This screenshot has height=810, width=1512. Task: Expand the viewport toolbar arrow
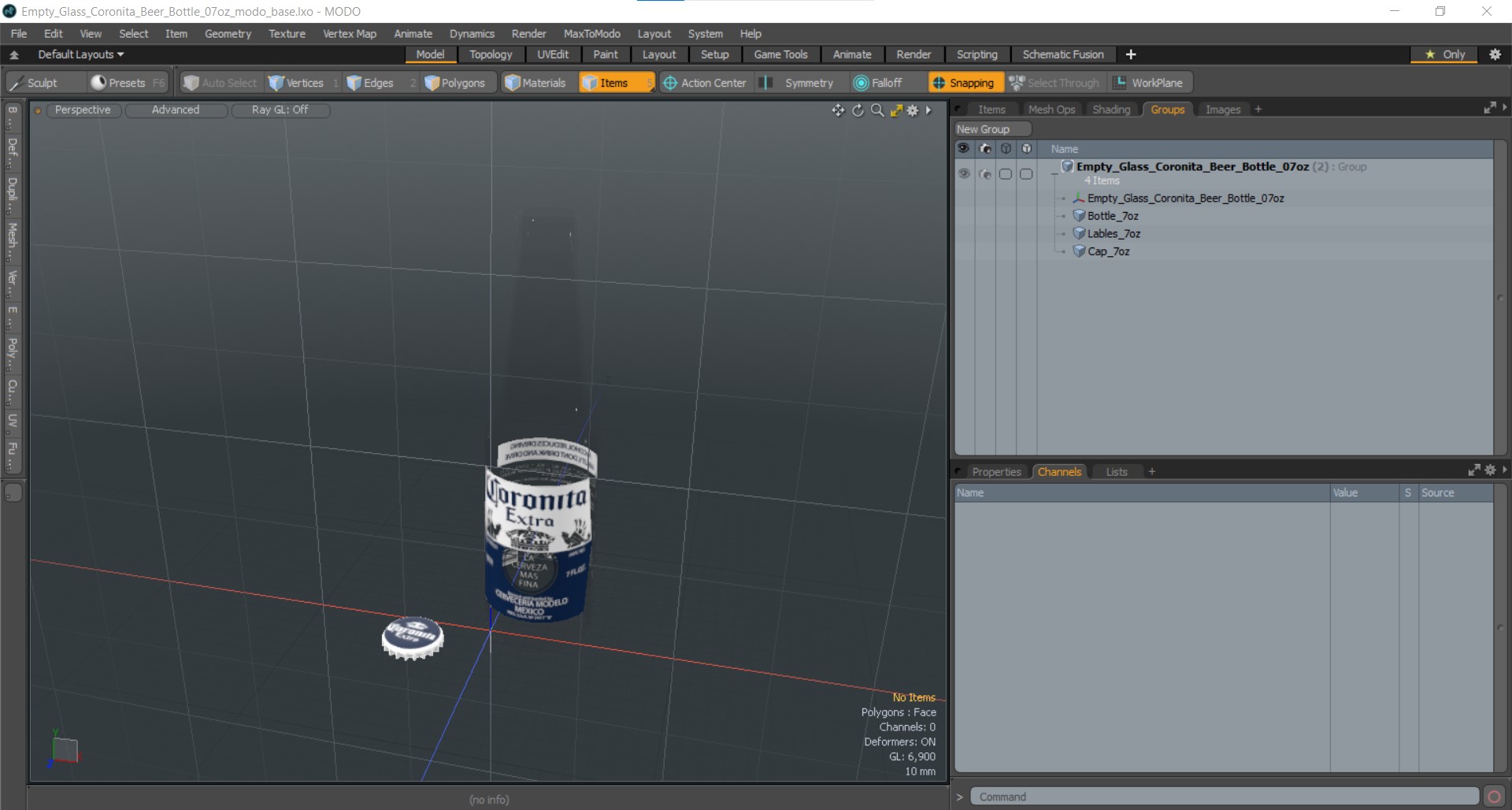tap(929, 110)
